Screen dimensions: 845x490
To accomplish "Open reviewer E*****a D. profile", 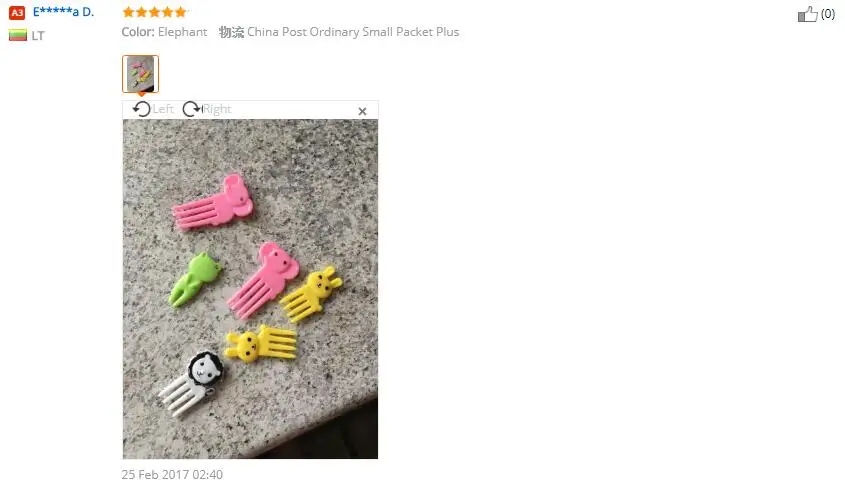I will pyautogui.click(x=63, y=12).
